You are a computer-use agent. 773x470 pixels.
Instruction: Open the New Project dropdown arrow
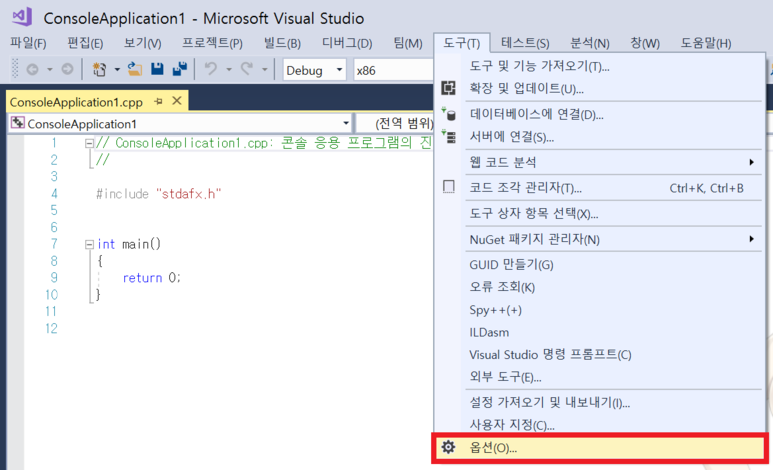click(117, 70)
